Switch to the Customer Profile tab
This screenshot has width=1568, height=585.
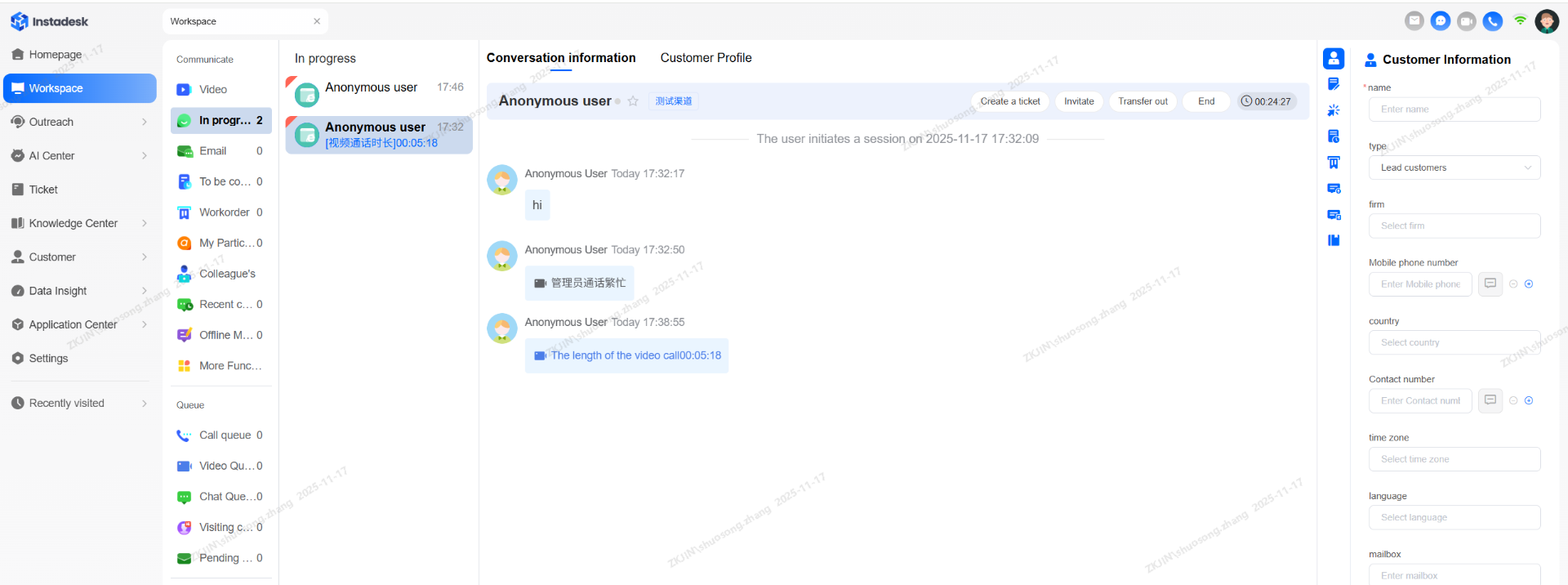[706, 58]
